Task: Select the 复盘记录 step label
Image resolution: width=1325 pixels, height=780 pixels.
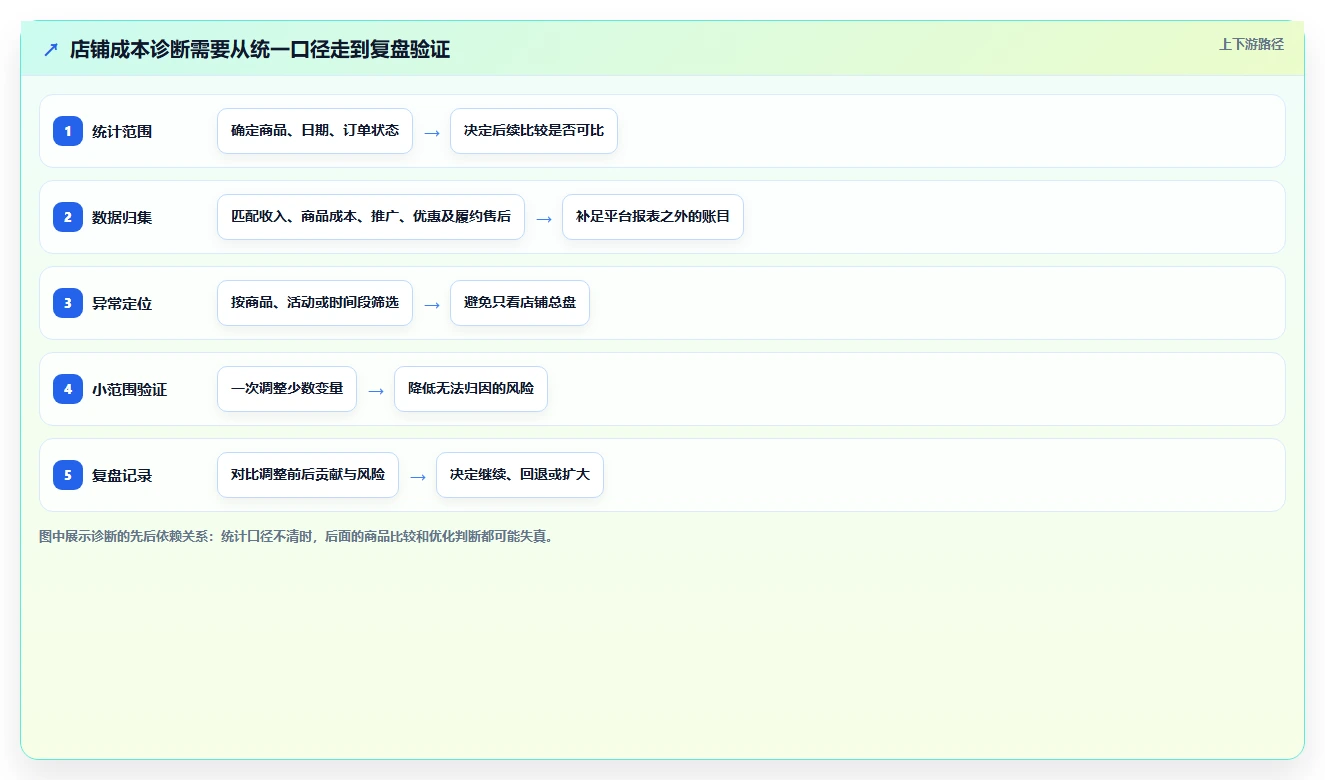Action: coord(122,475)
